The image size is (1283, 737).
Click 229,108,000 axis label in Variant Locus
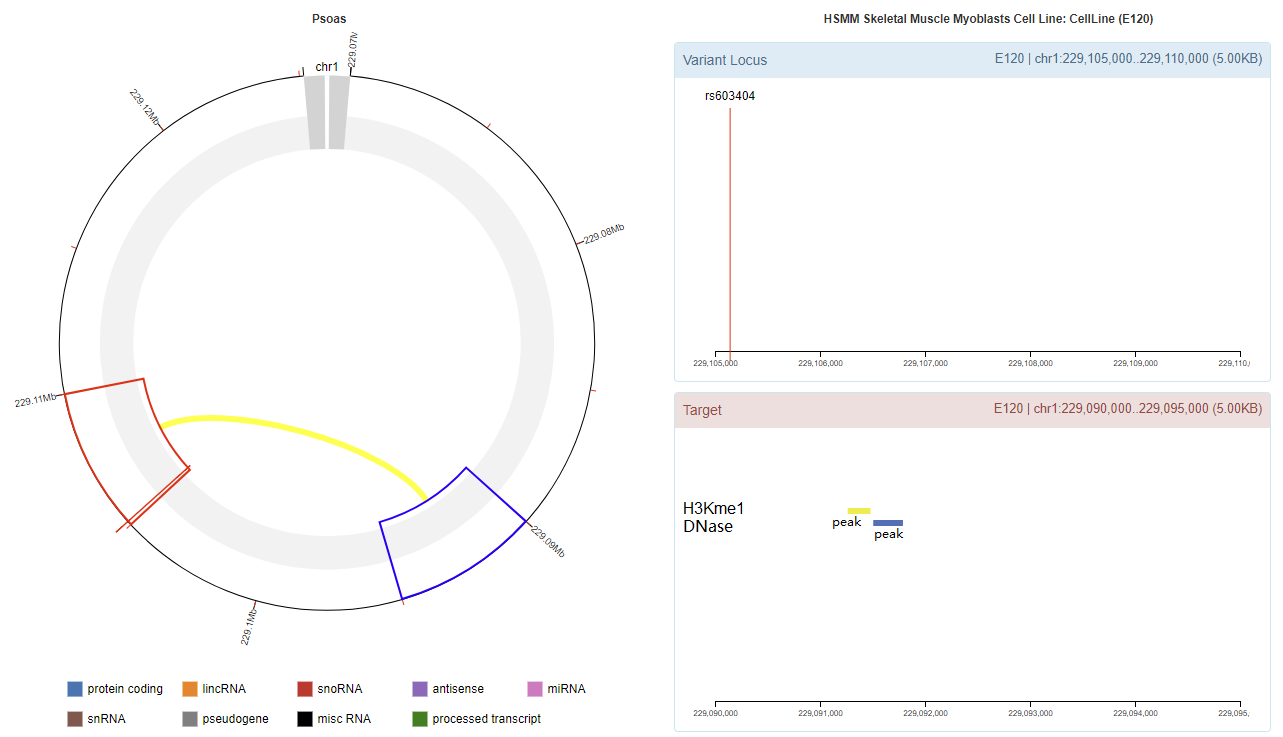pyautogui.click(x=1030, y=363)
